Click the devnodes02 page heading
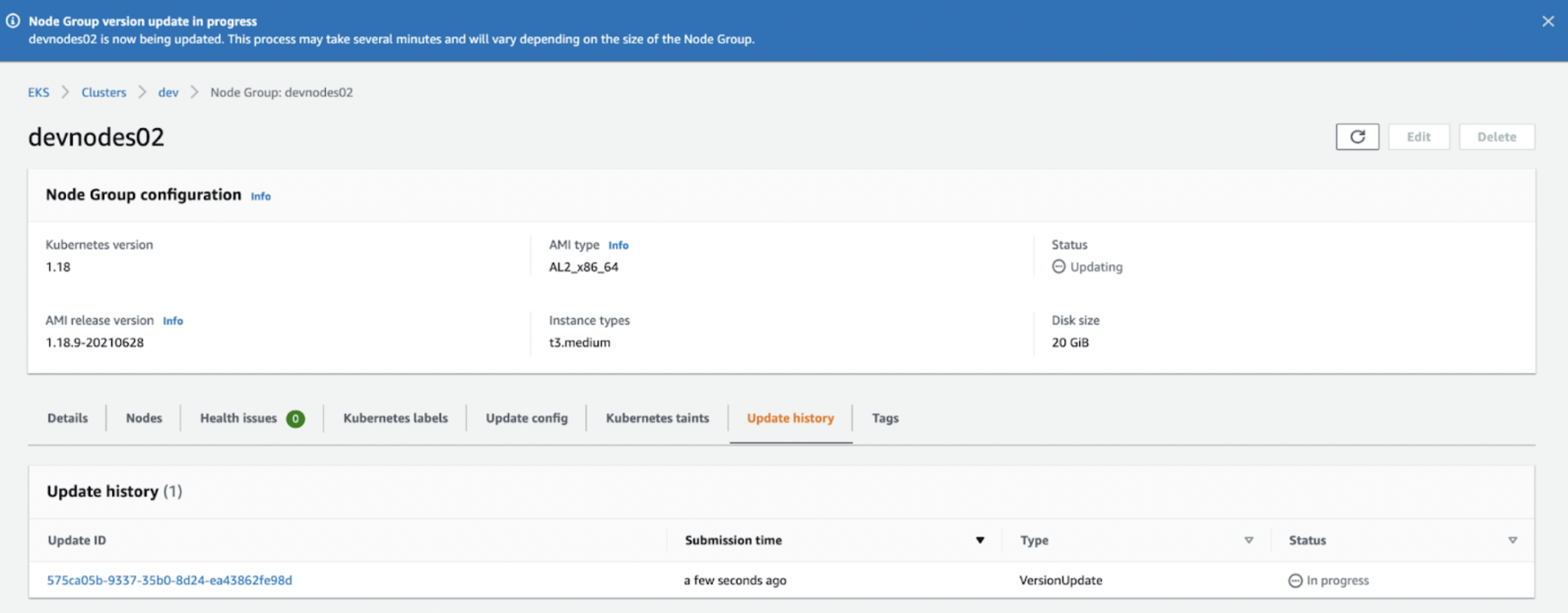 tap(96, 137)
